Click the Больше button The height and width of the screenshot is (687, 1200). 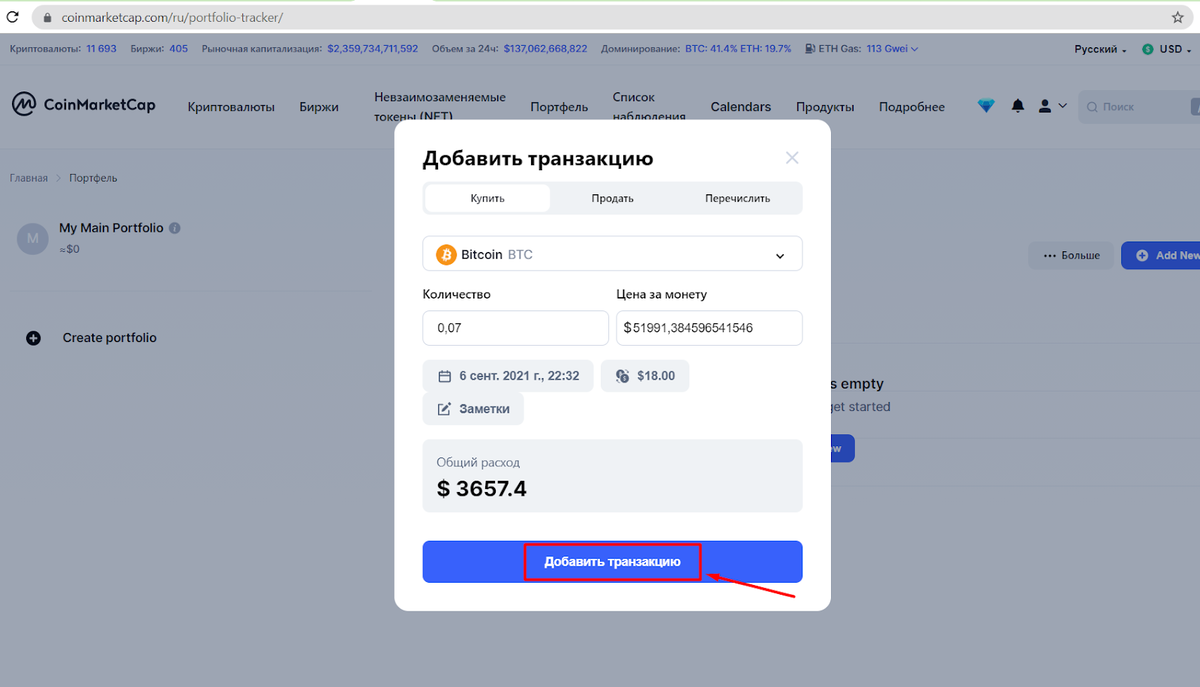point(1071,255)
